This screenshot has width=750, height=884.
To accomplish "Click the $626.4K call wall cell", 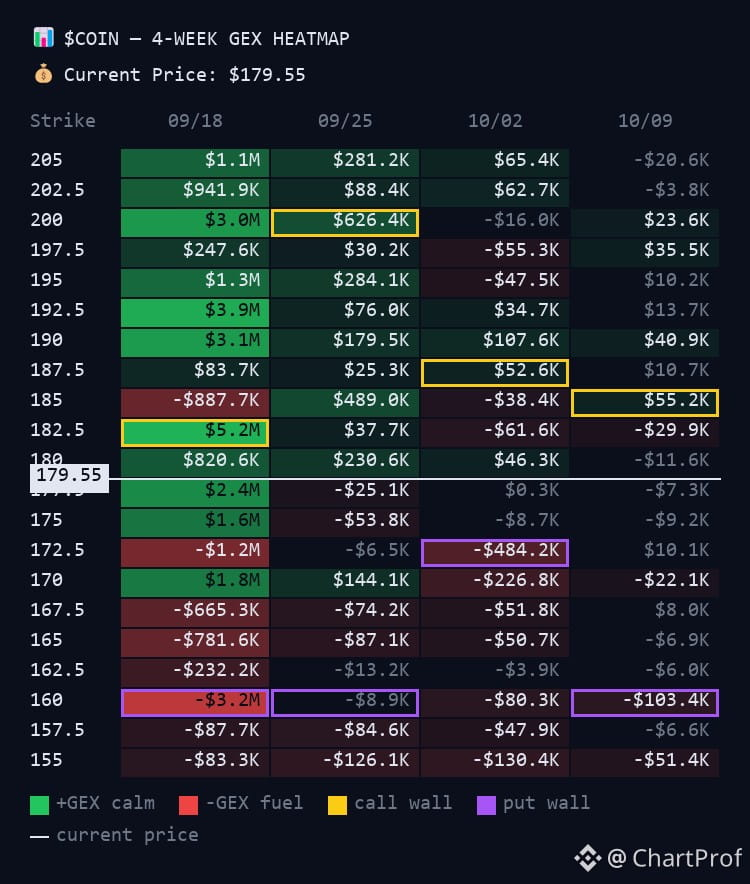I will point(345,222).
